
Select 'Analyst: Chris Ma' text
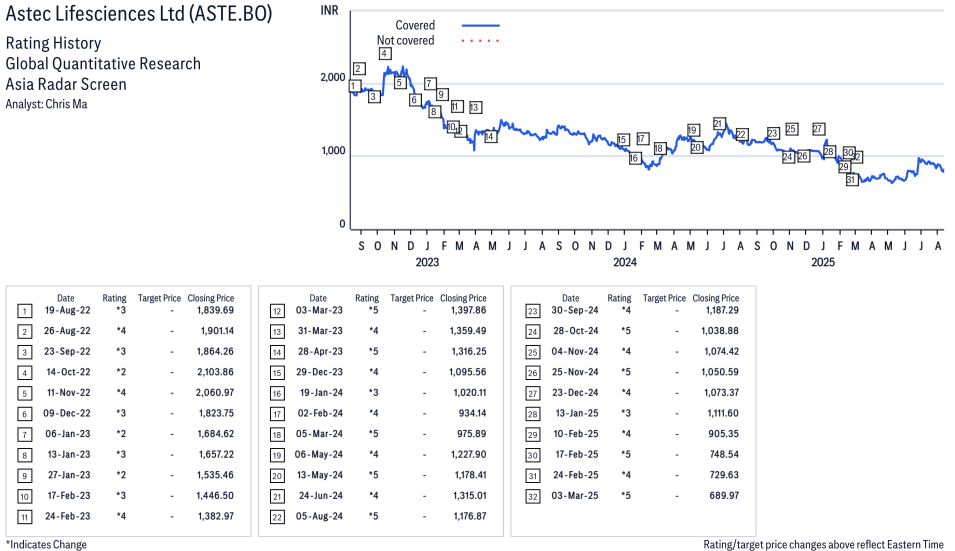46,104
